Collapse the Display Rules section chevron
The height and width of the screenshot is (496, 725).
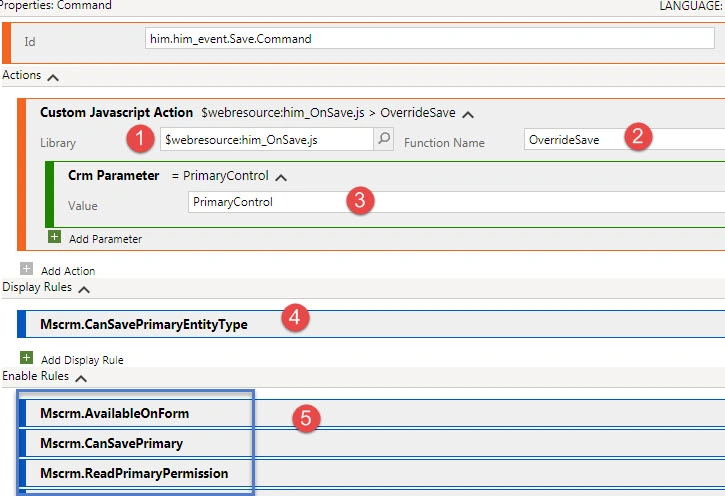point(84,290)
